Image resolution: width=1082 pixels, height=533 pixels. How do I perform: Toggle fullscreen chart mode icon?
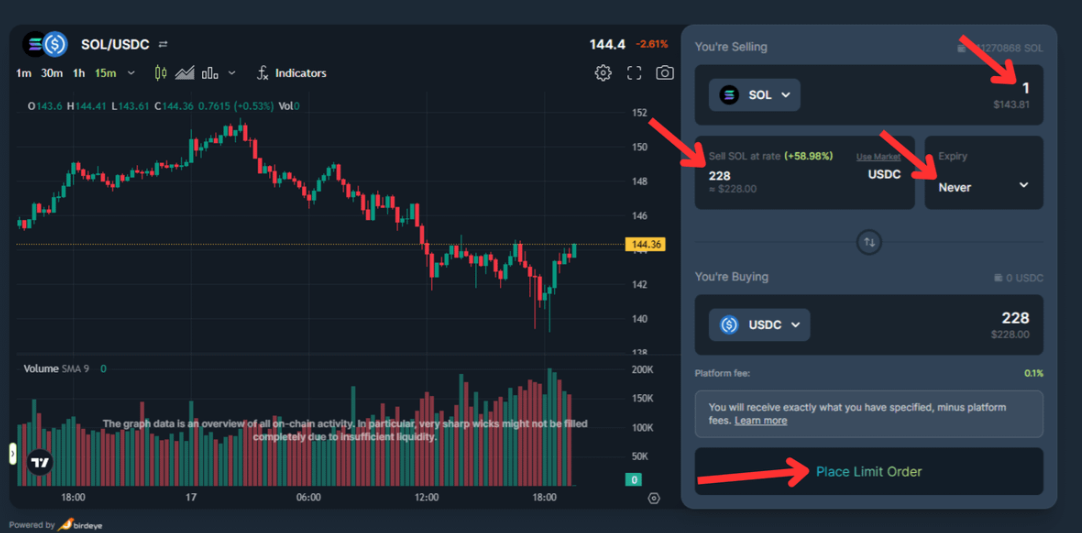coord(634,72)
